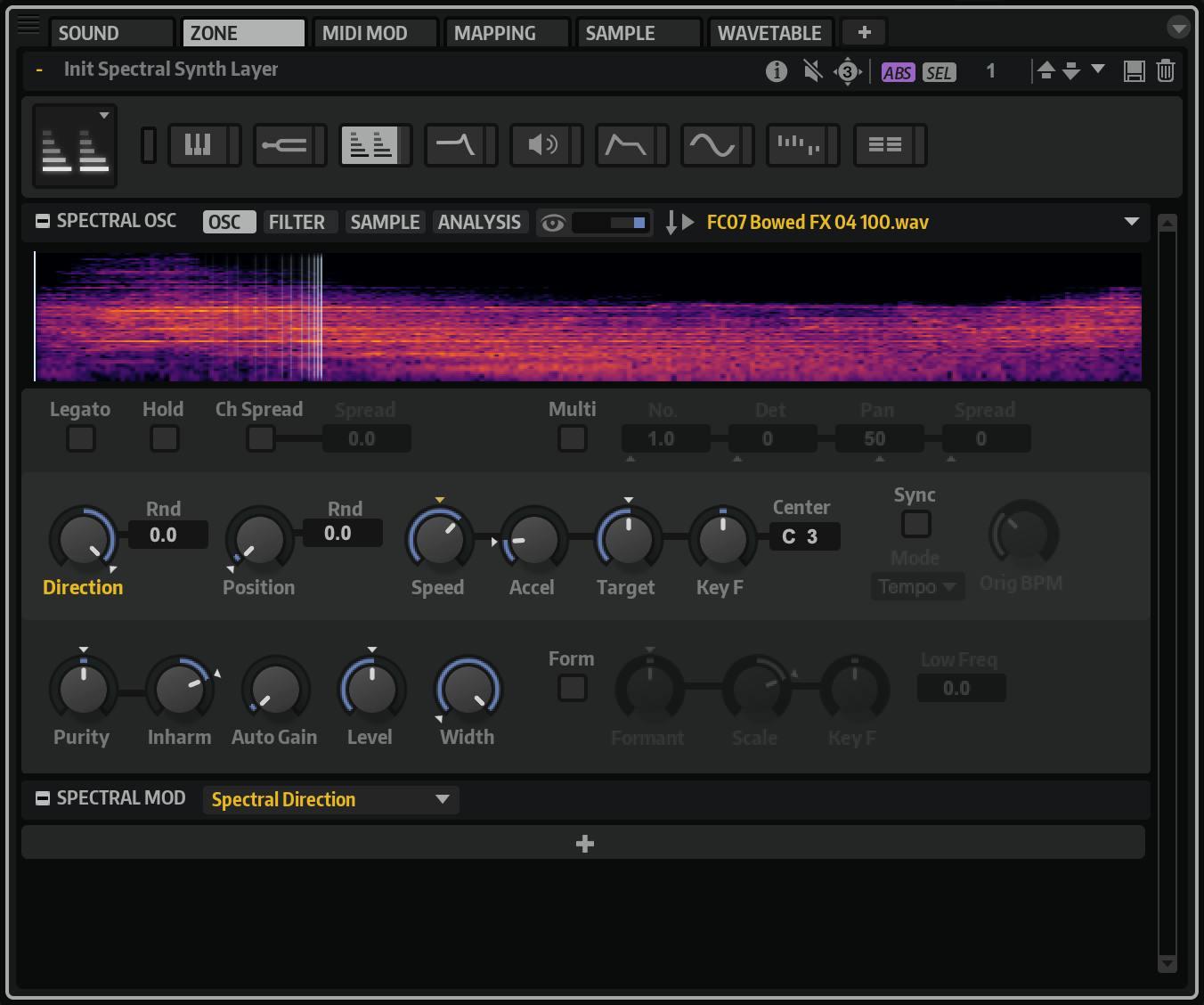Toggle the Sync checkbox
Viewport: 1204px width, 1005px height.
click(915, 524)
